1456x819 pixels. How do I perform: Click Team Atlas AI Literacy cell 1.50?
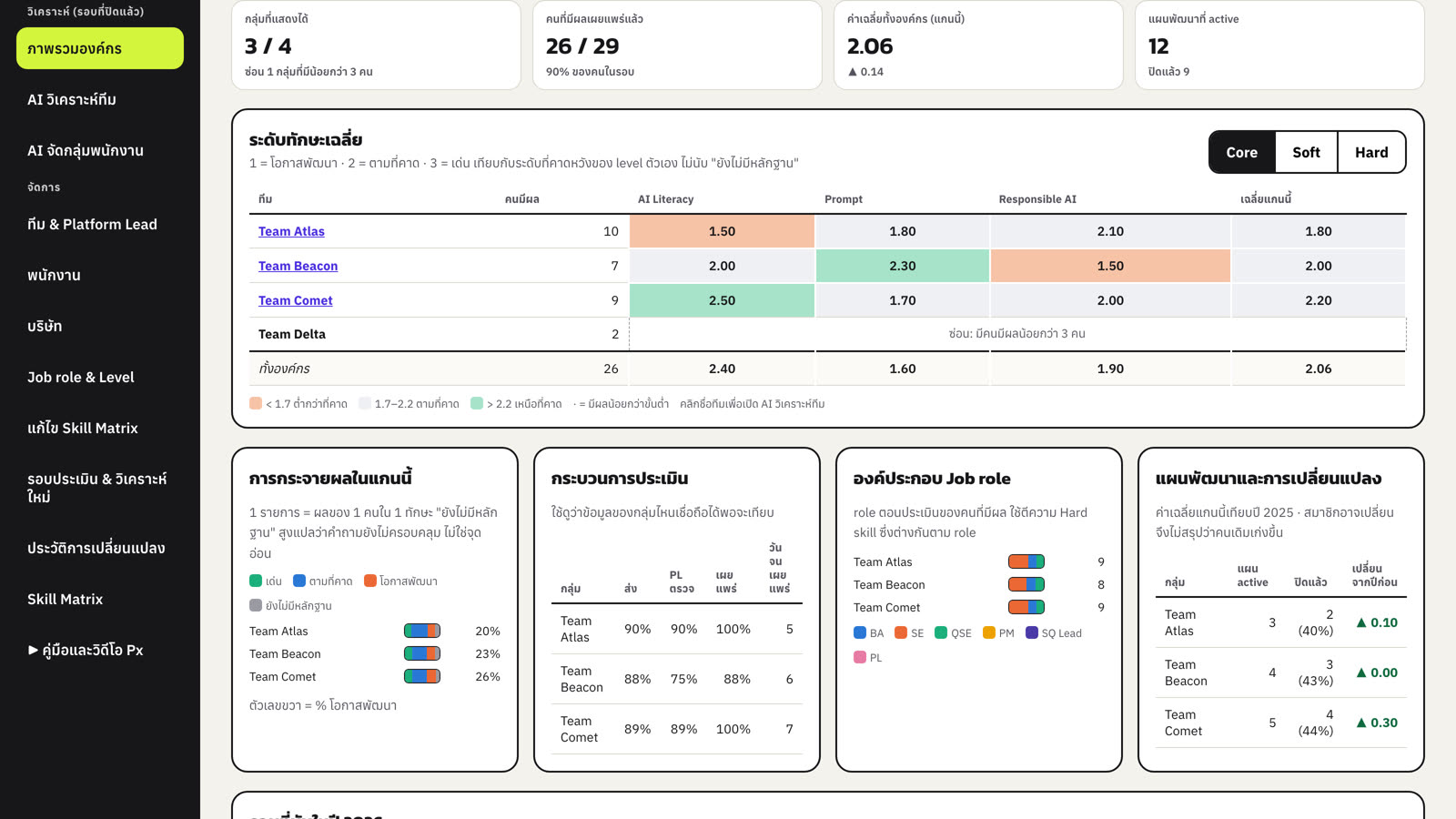click(x=722, y=231)
